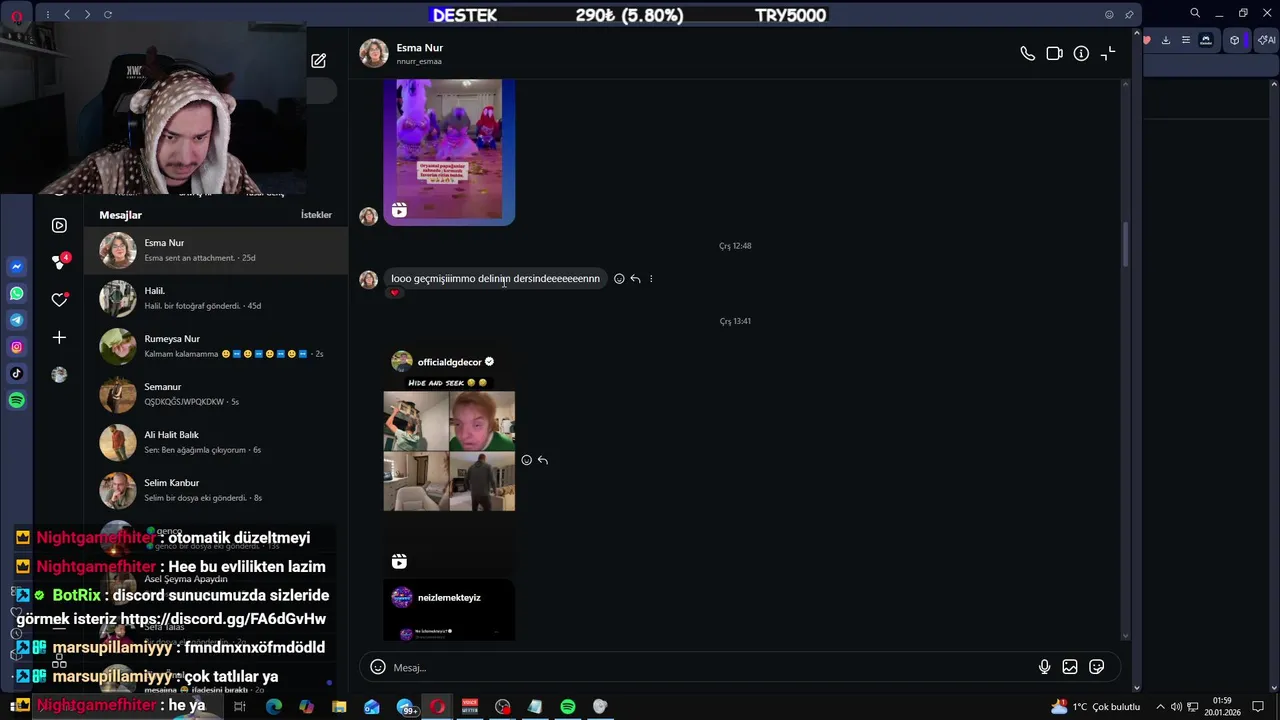Open the emoji picker beside Mesaj field
1280x720 pixels.
(378, 667)
